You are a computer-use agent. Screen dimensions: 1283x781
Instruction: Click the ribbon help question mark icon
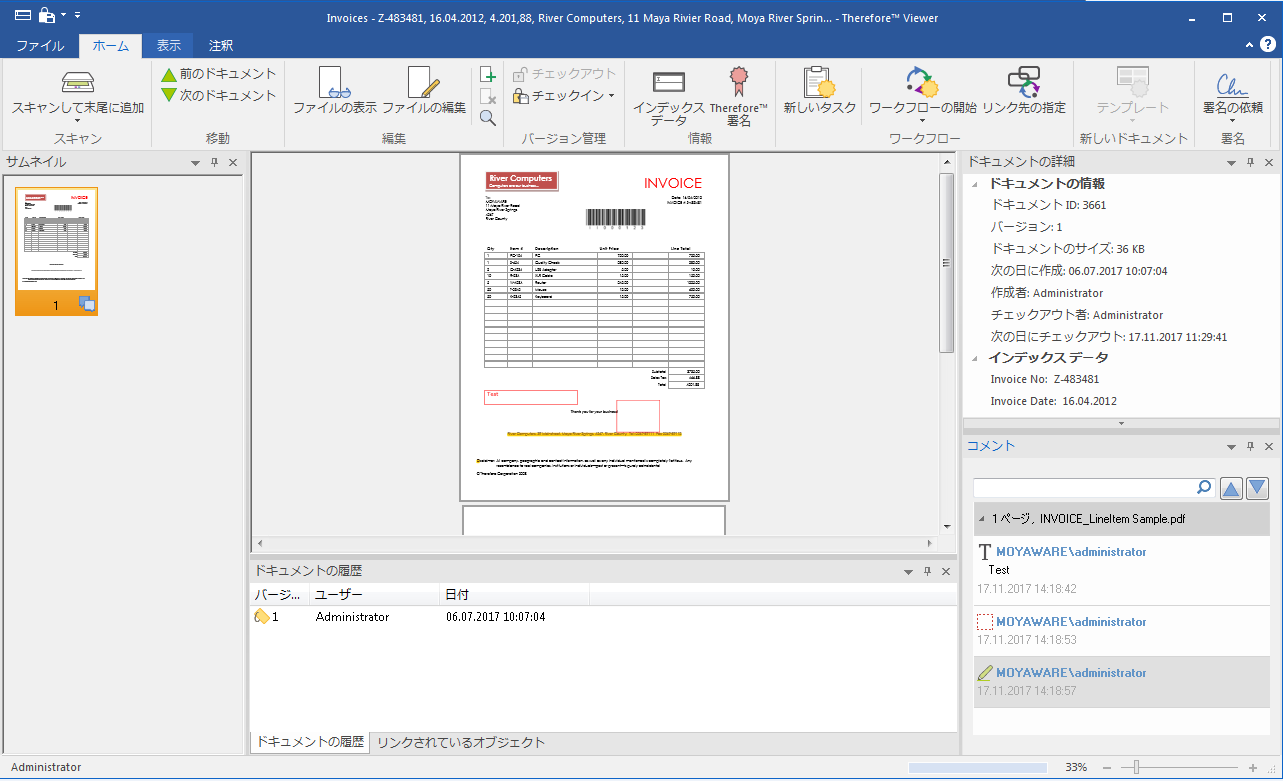tap(1267, 45)
